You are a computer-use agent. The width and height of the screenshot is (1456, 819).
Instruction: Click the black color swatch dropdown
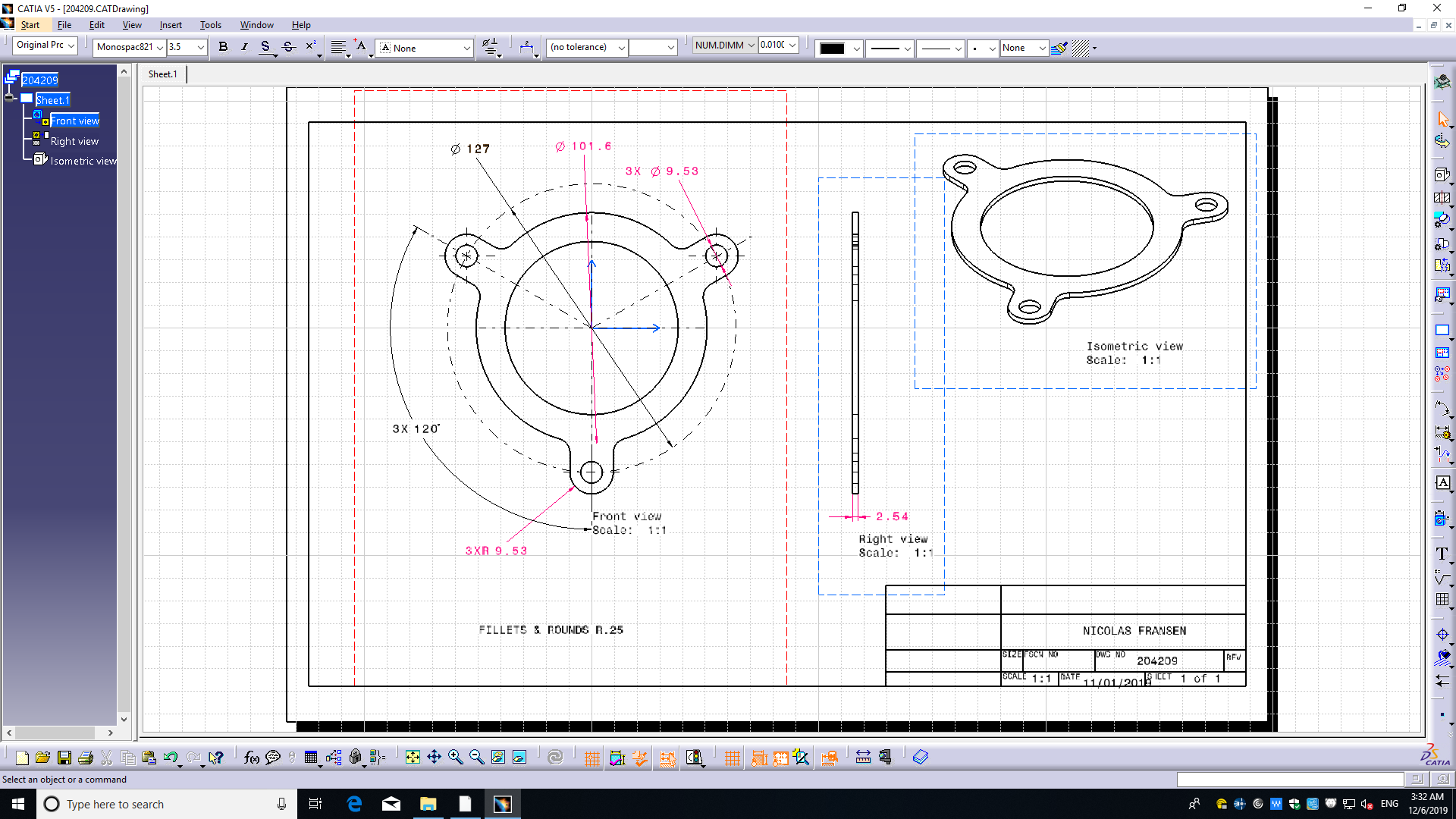[x=856, y=48]
